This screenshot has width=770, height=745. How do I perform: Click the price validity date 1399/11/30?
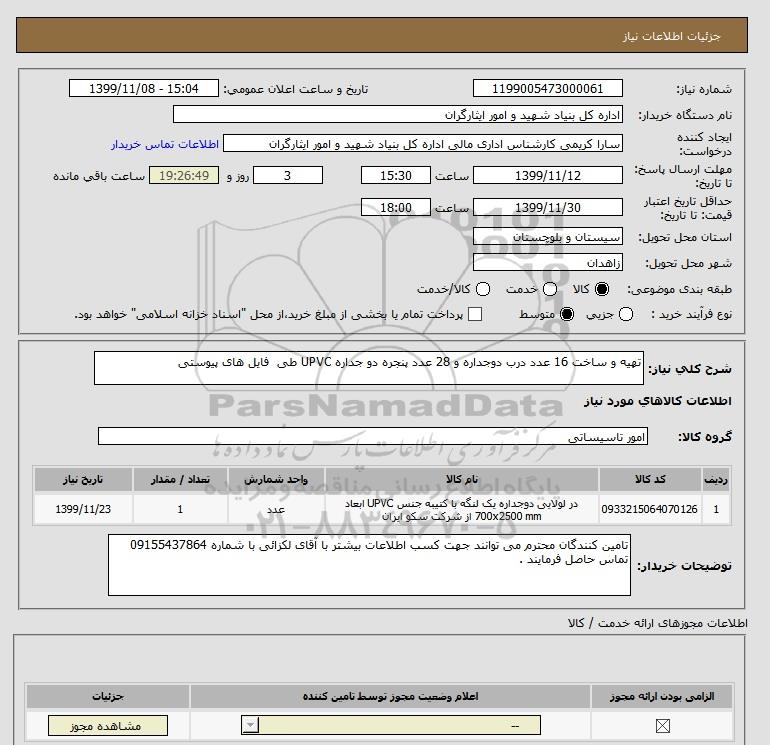(x=548, y=207)
